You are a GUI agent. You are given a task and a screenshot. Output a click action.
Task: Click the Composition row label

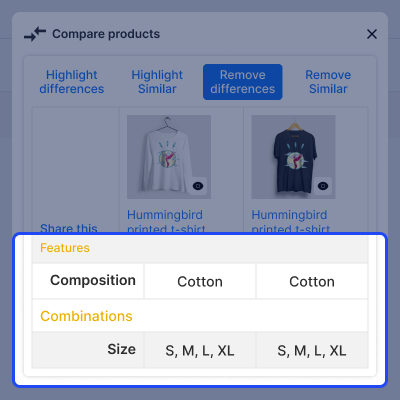coord(93,280)
